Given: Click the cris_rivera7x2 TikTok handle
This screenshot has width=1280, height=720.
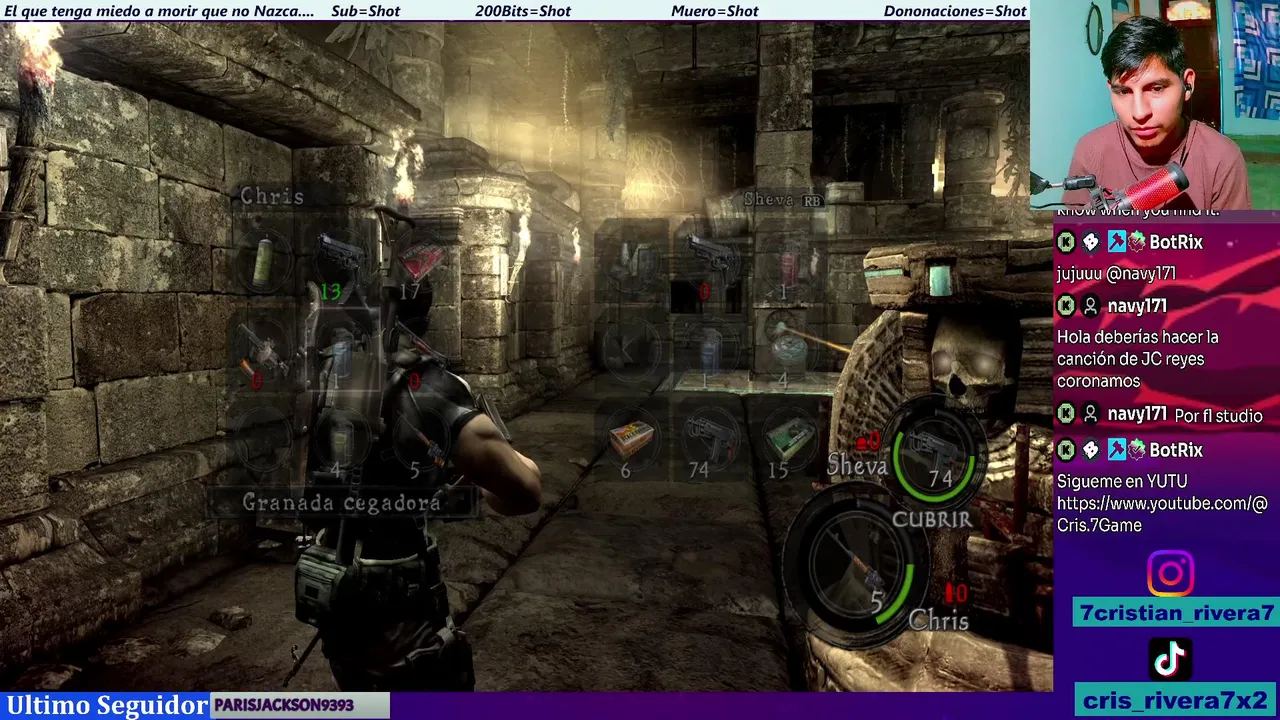Looking at the screenshot, I should coord(1175,701).
